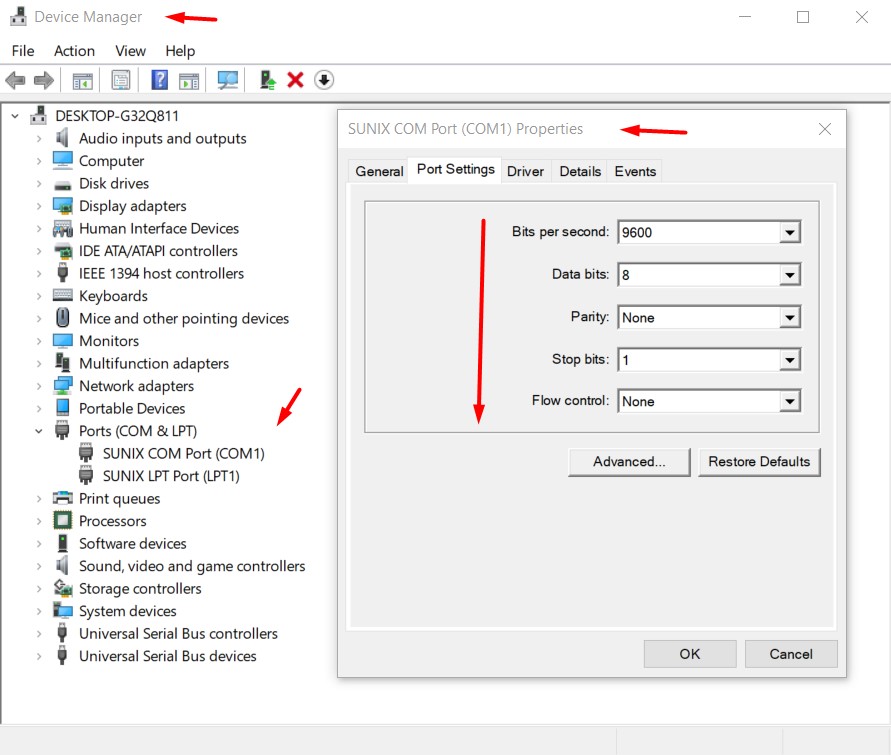This screenshot has width=891, height=755.
Task: Click the Audio inputs and outputs speaker icon
Action: tap(62, 138)
